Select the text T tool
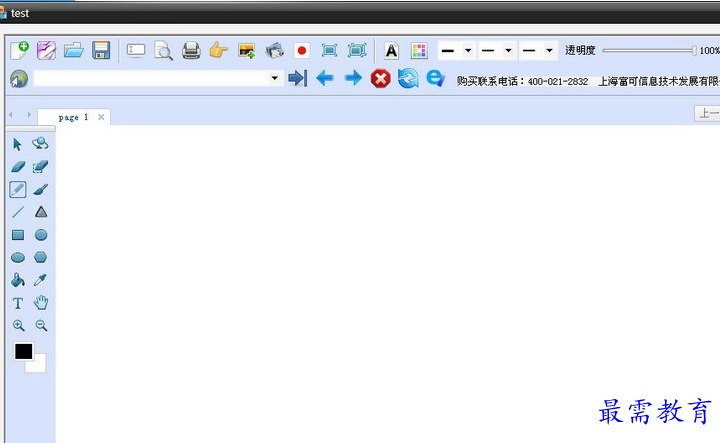Screen dimensions: 720x443 click(17, 303)
